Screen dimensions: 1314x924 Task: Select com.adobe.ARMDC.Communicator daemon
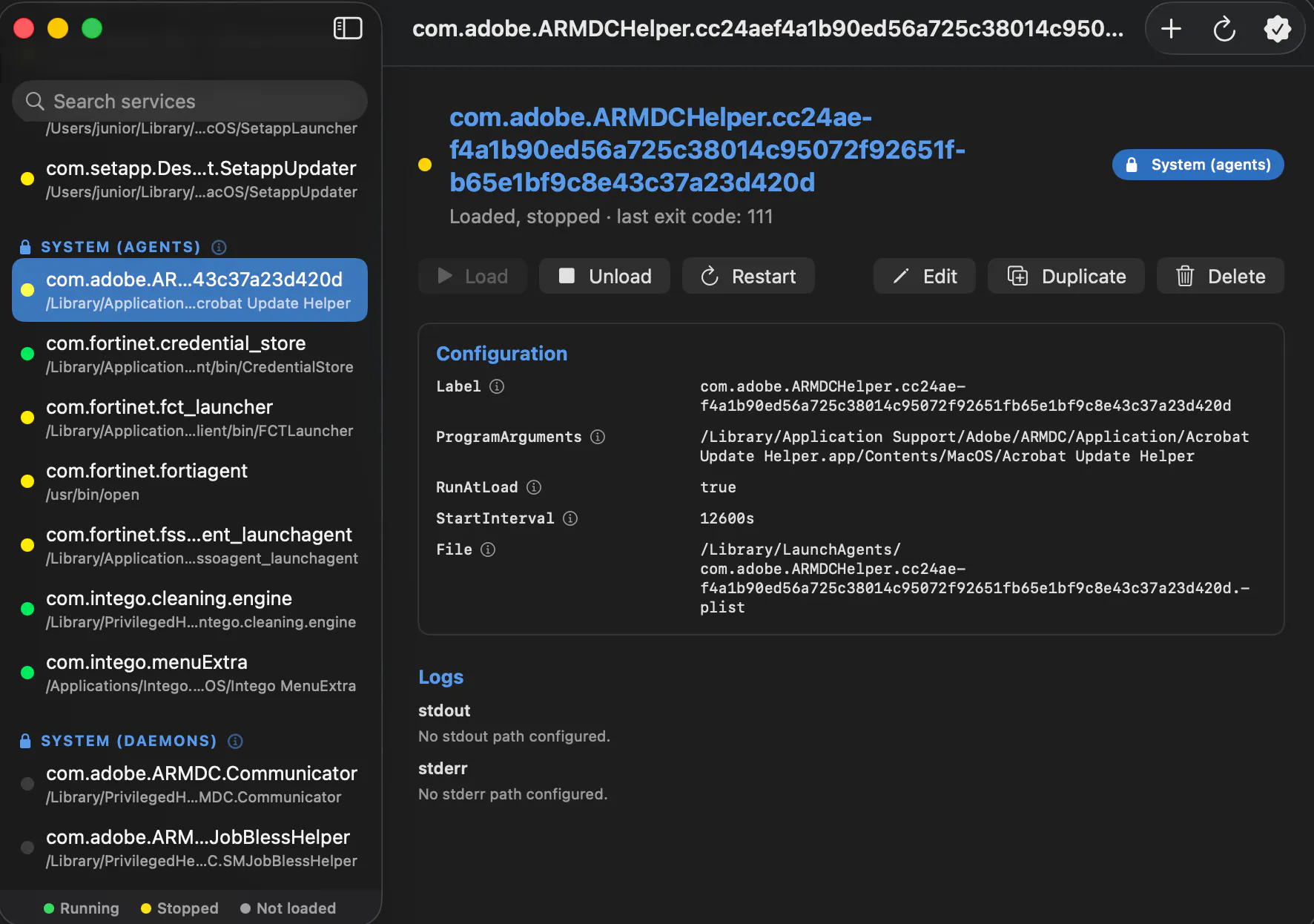(190, 784)
